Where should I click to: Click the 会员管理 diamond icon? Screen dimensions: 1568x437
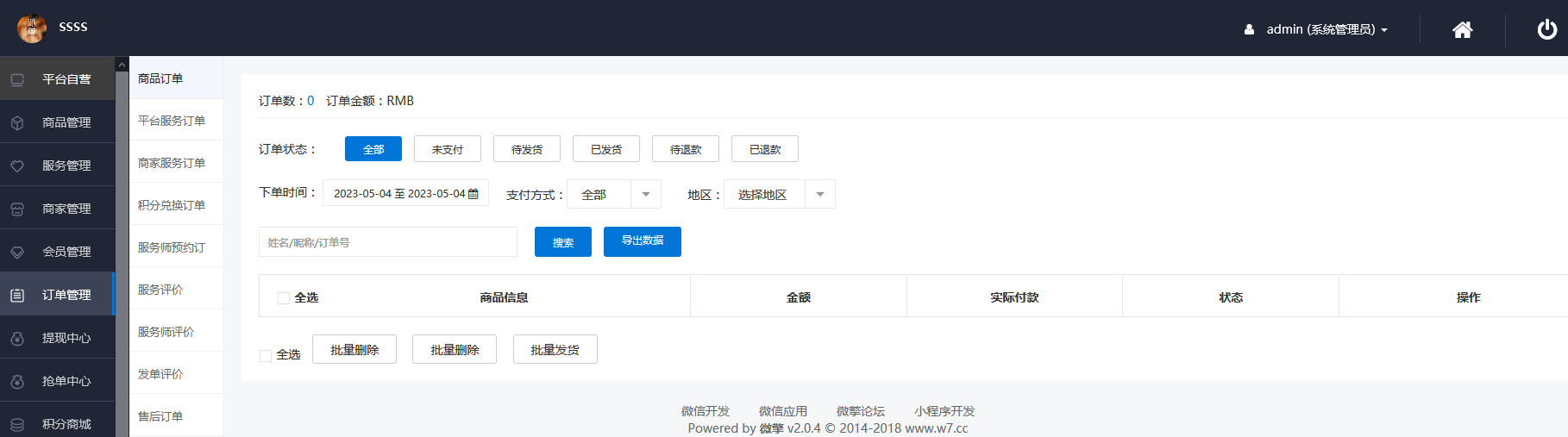17,252
